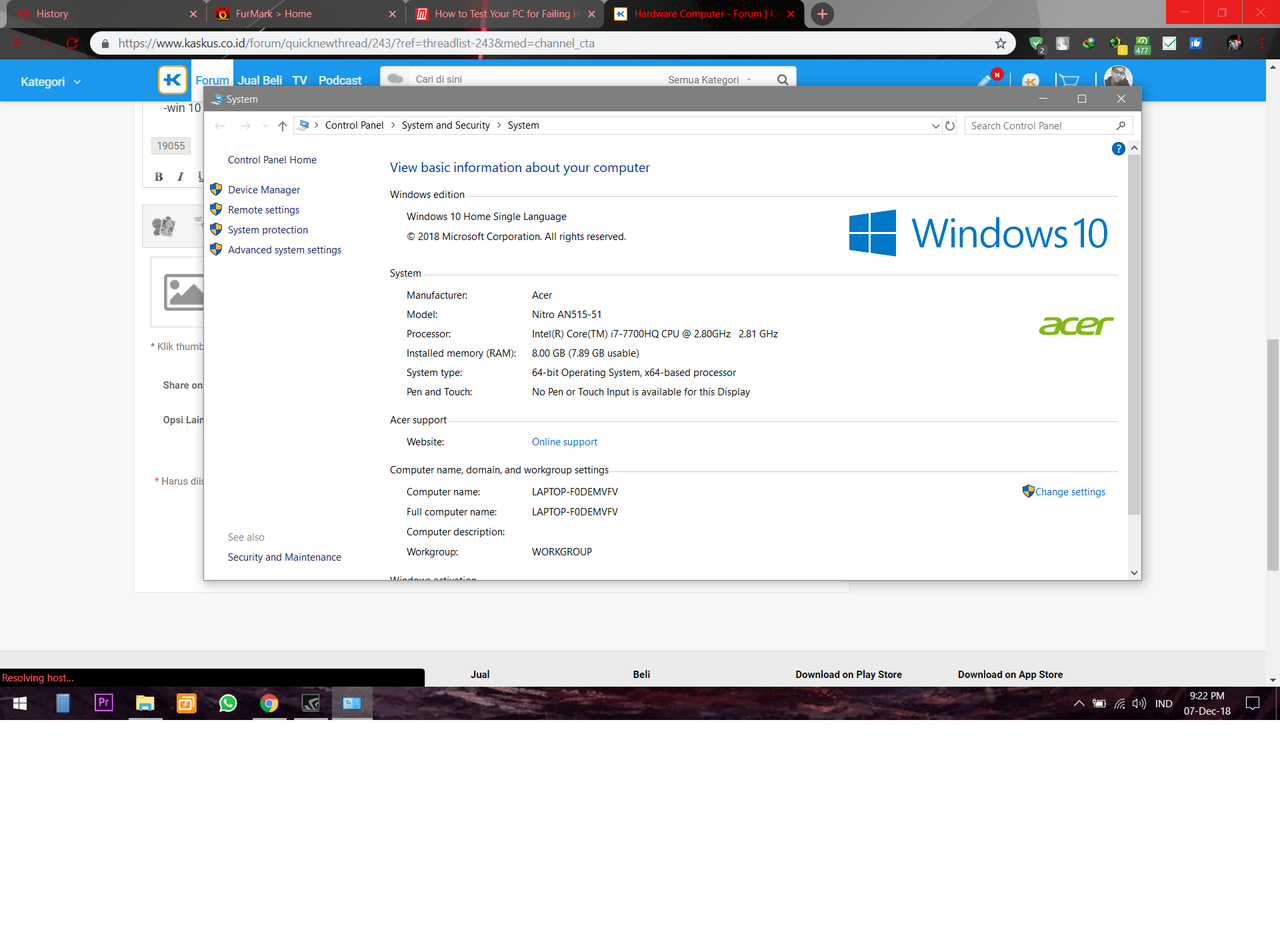Open Remote settings link

tap(263, 210)
